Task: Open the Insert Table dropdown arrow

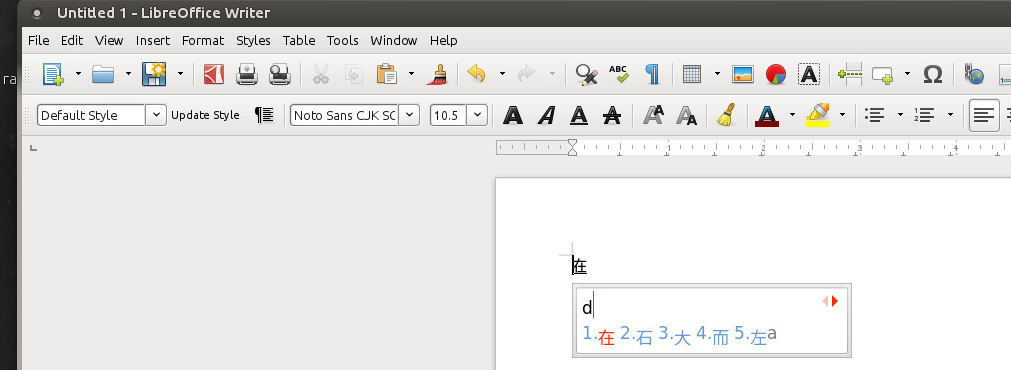Action: tap(717, 74)
